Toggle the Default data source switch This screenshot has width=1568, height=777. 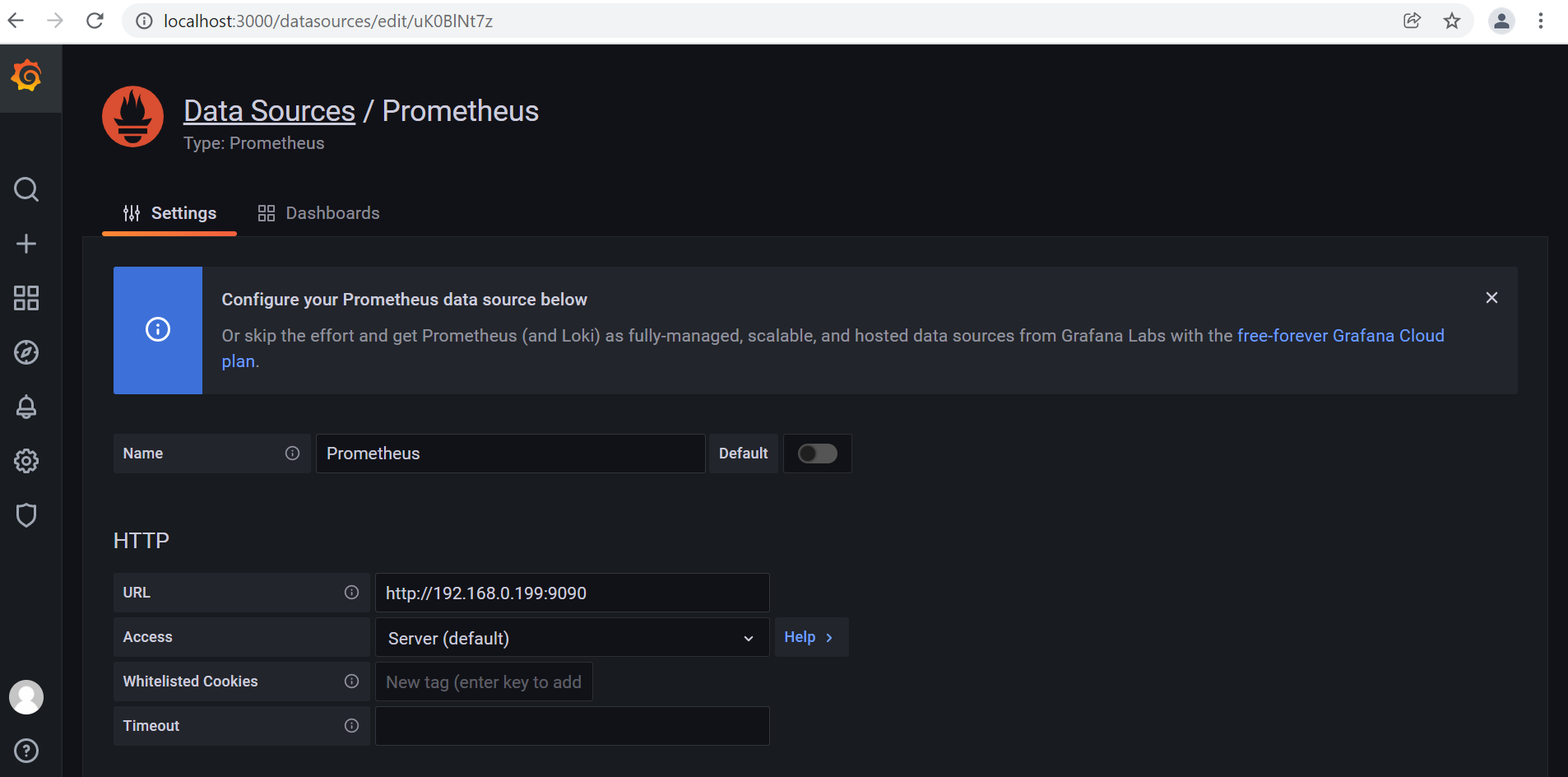tap(817, 454)
